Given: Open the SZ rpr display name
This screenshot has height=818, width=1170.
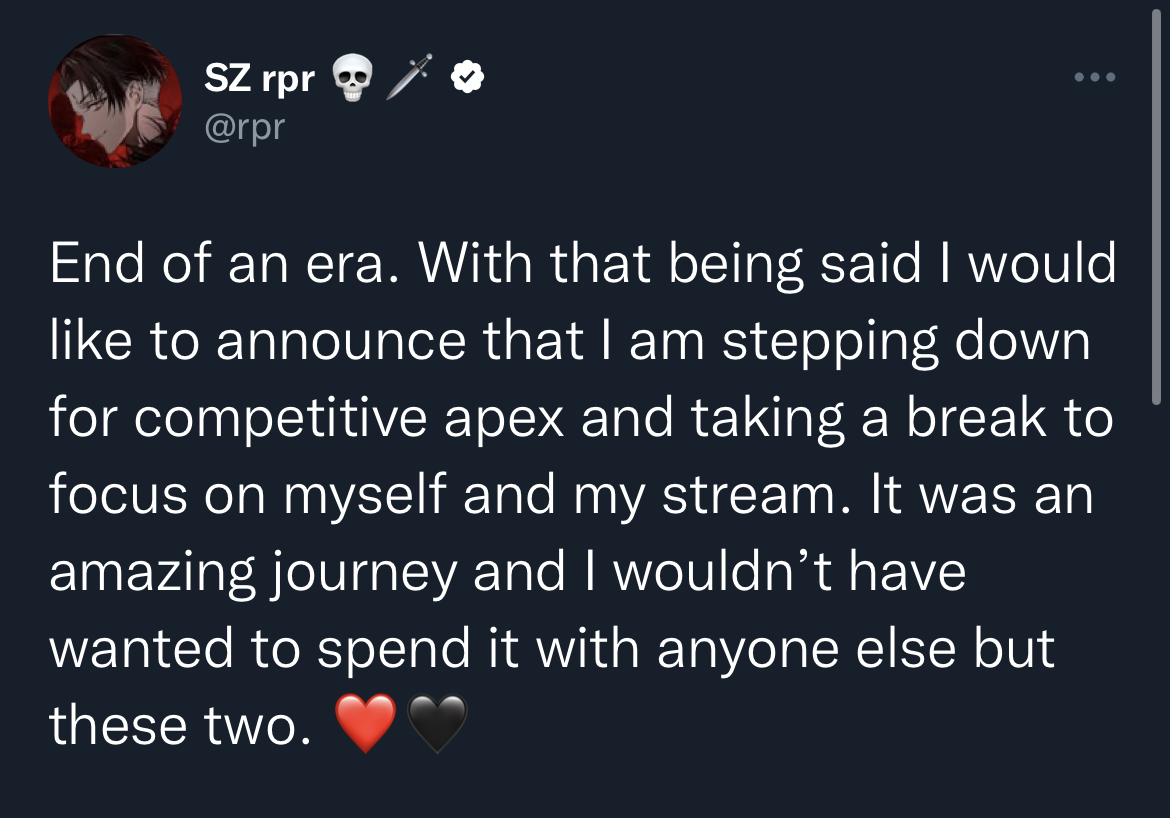Looking at the screenshot, I should [x=259, y=78].
